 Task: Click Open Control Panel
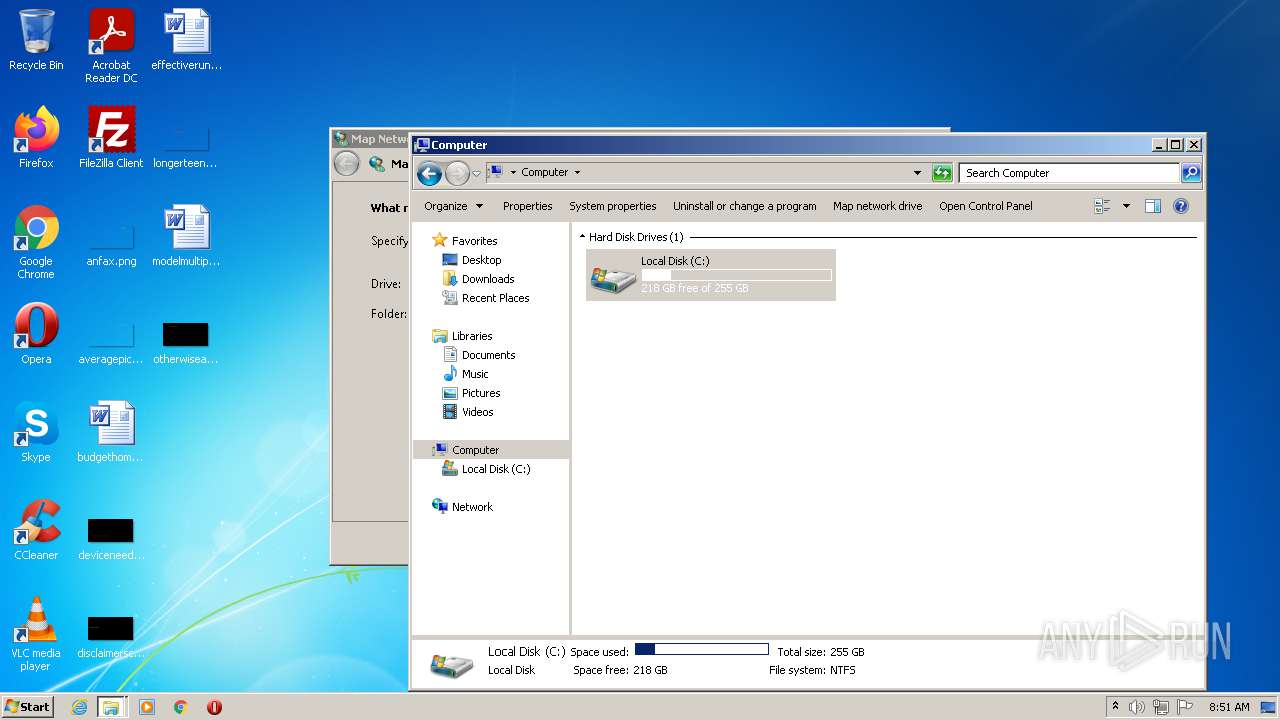[x=985, y=206]
